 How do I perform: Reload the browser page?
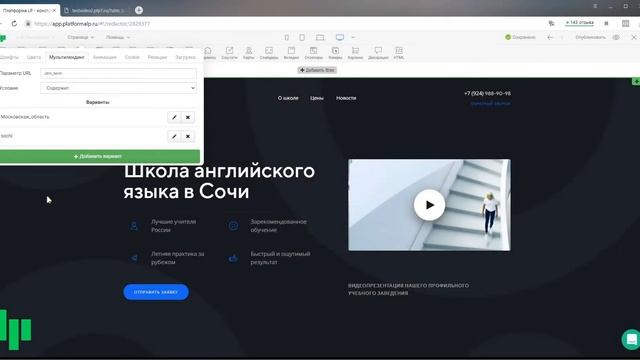point(14,24)
